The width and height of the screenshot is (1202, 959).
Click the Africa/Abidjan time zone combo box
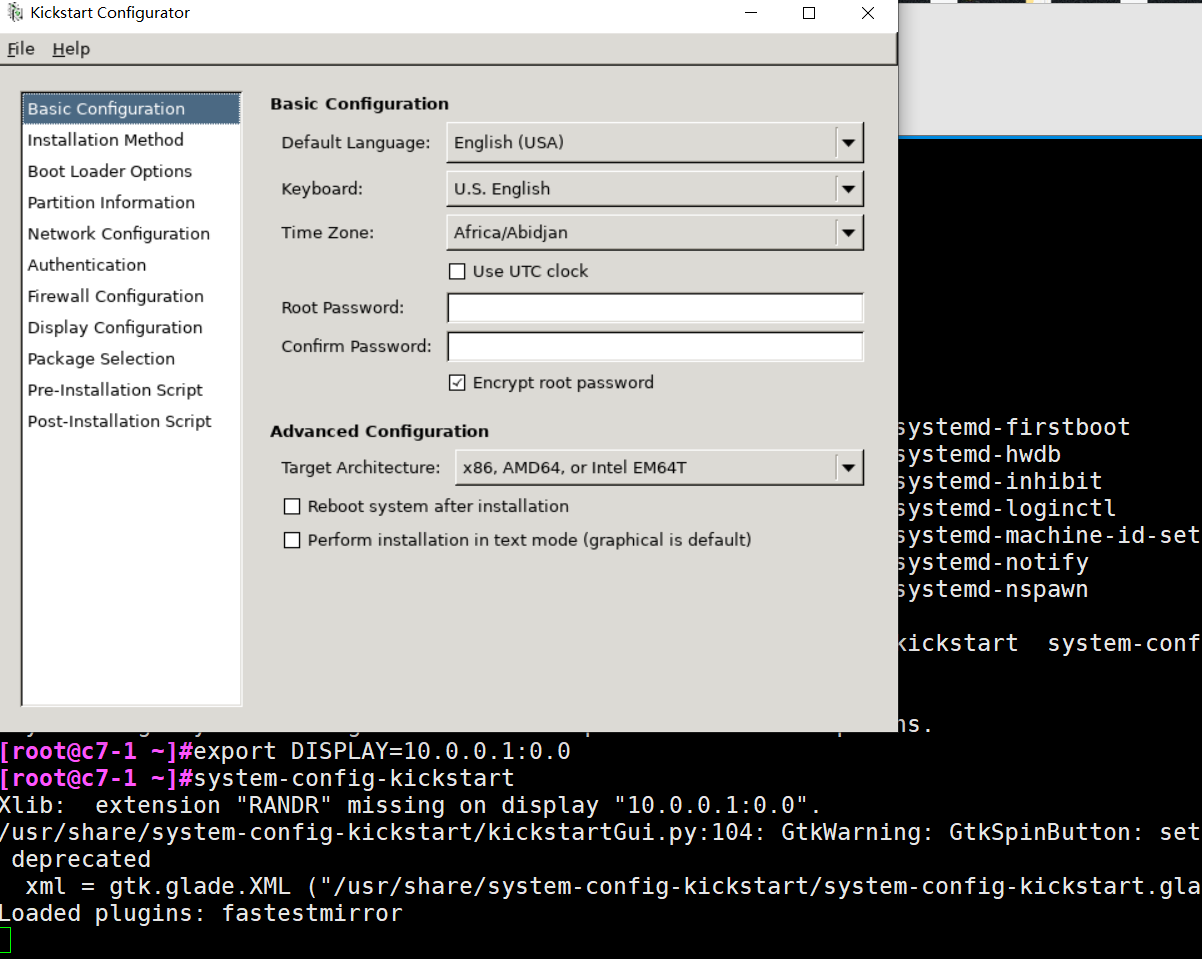654,232
